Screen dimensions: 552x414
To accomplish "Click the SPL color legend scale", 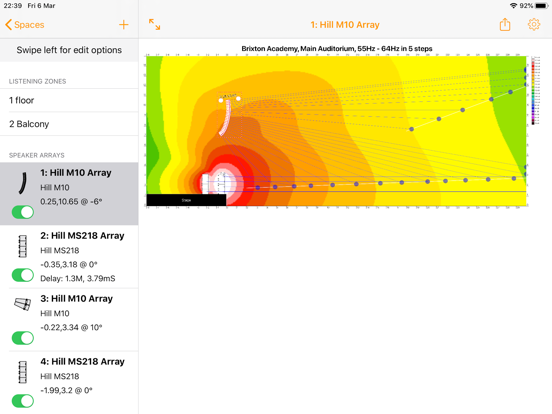I will point(535,90).
